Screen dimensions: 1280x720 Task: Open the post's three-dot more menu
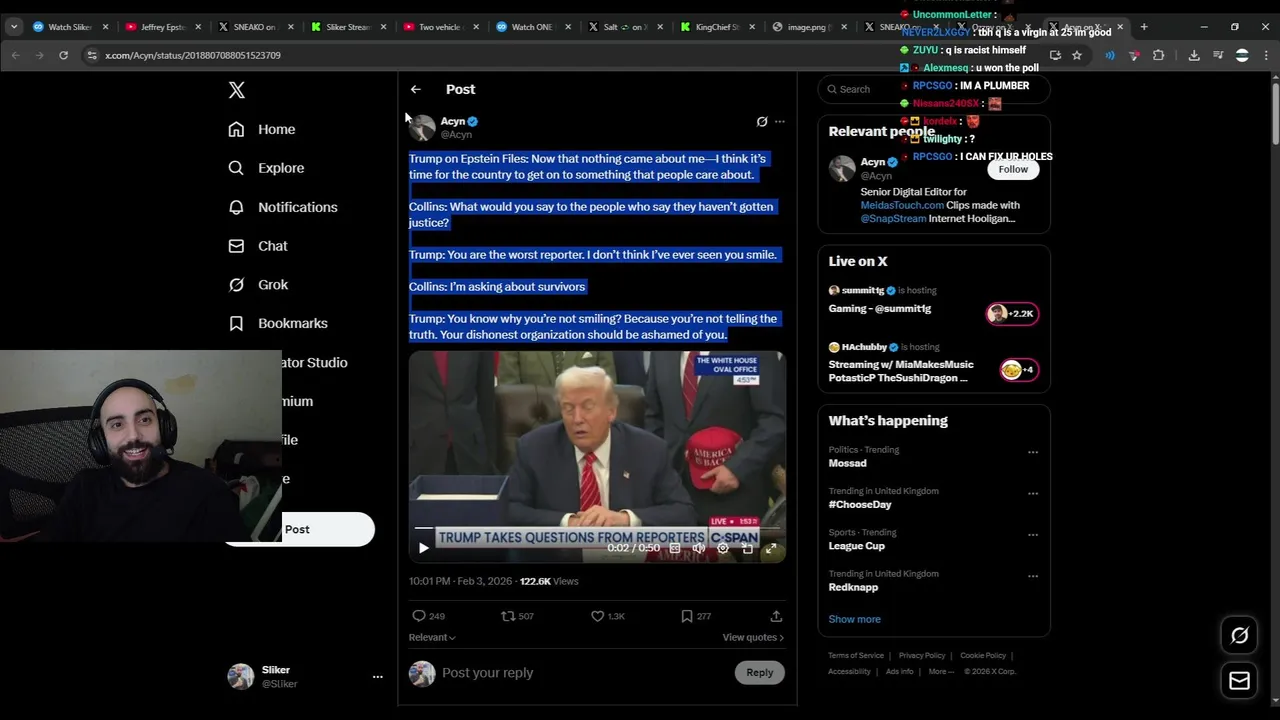[780, 121]
